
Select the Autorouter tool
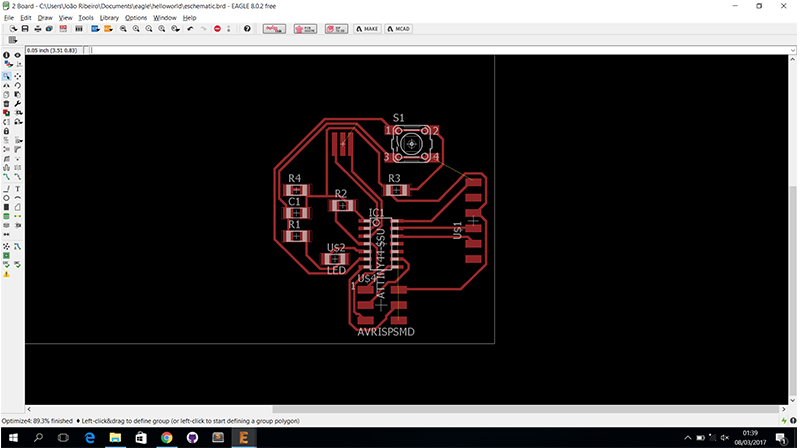click(18, 246)
